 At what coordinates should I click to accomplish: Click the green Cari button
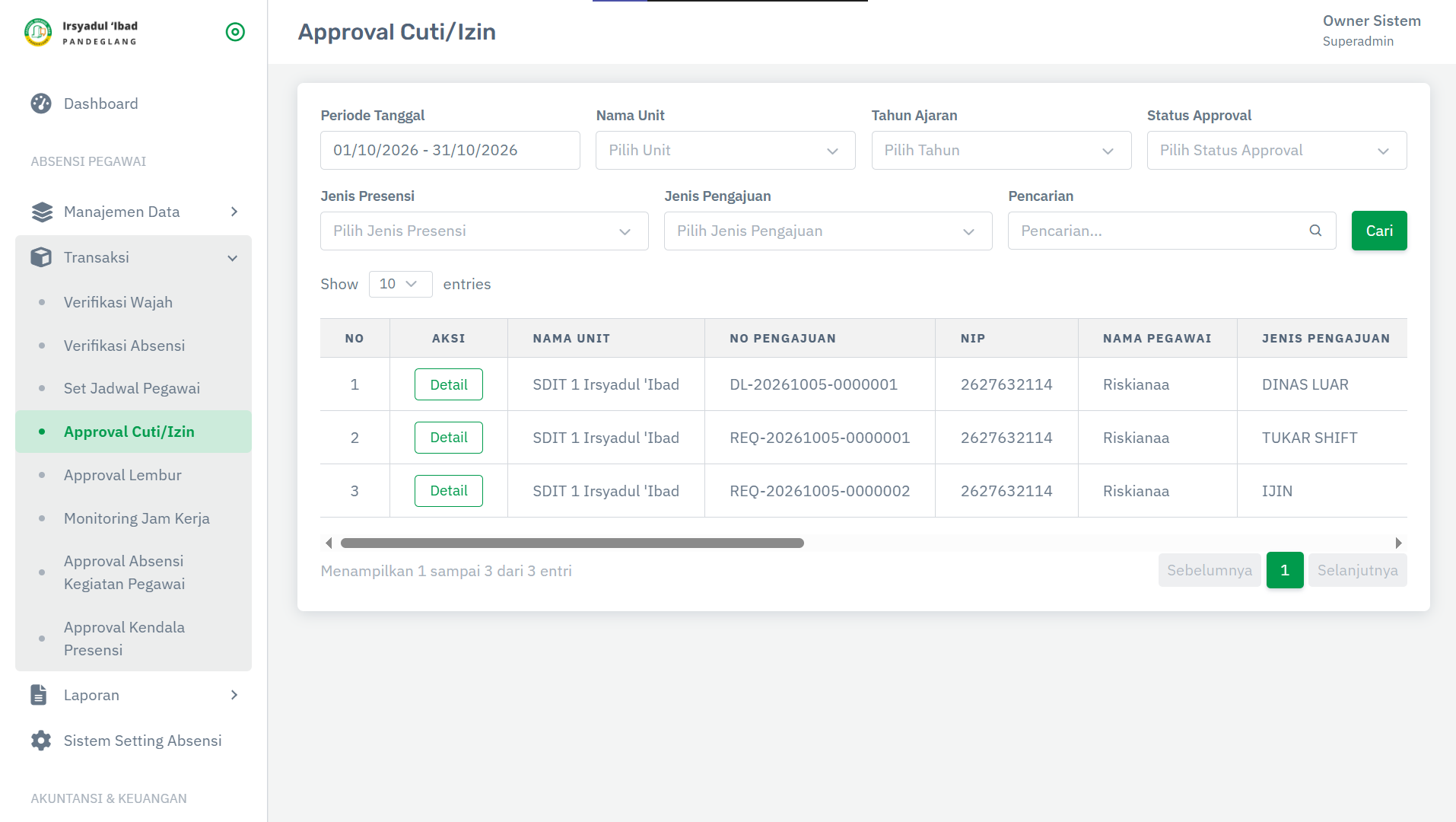[1378, 231]
